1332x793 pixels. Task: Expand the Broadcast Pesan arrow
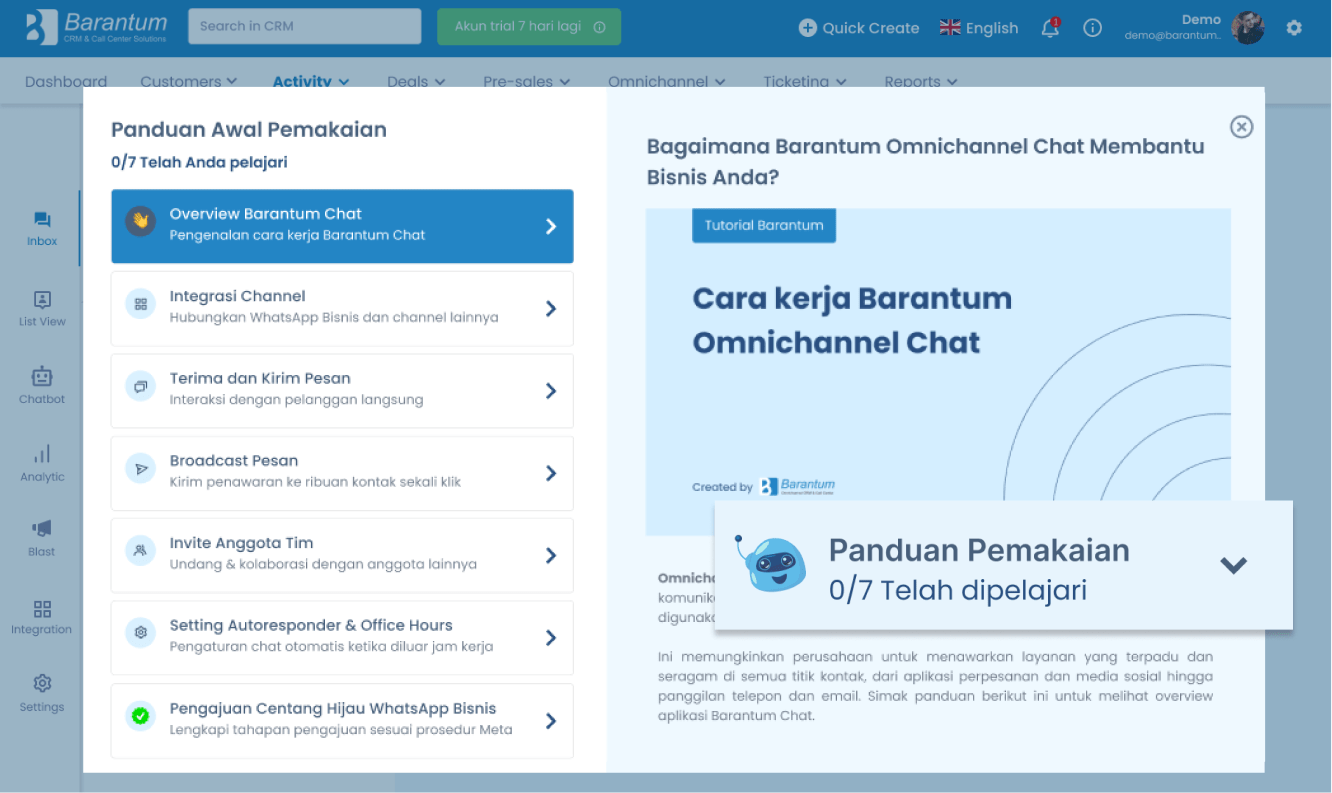551,473
